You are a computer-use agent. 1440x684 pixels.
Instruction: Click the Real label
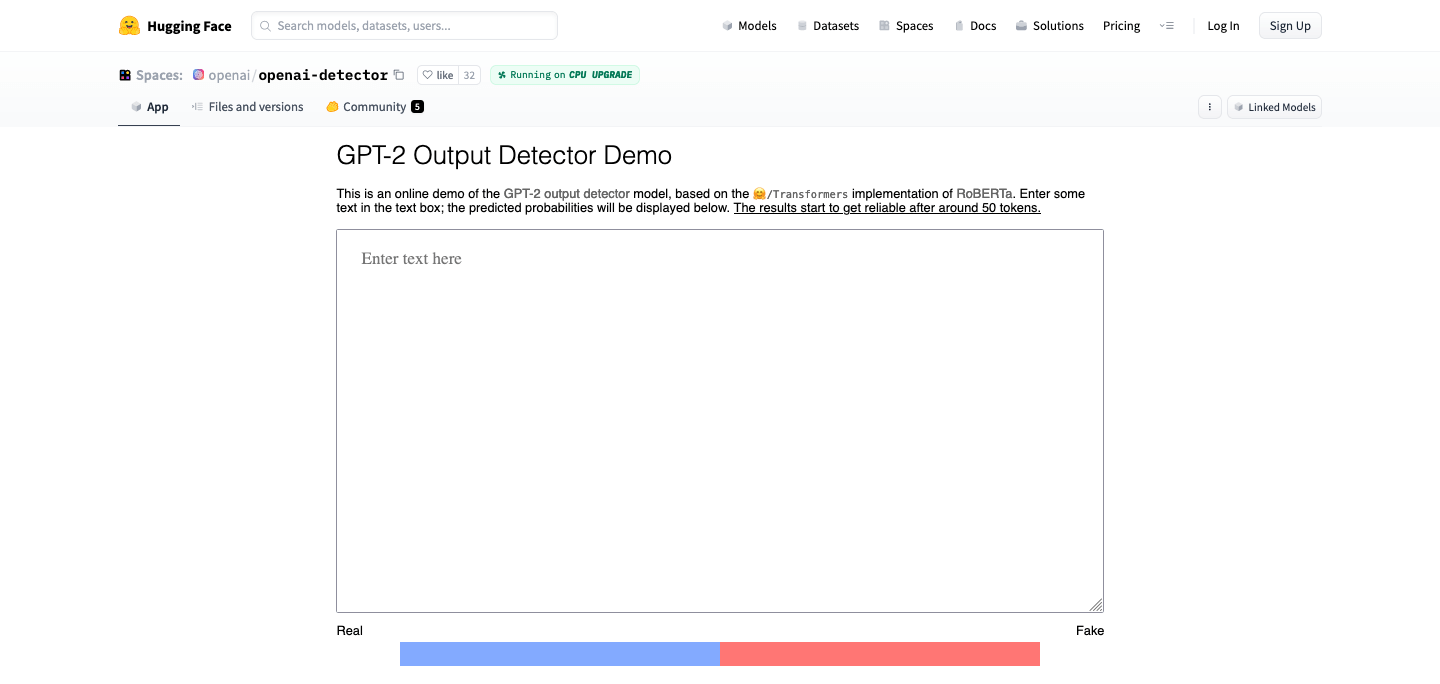click(350, 631)
